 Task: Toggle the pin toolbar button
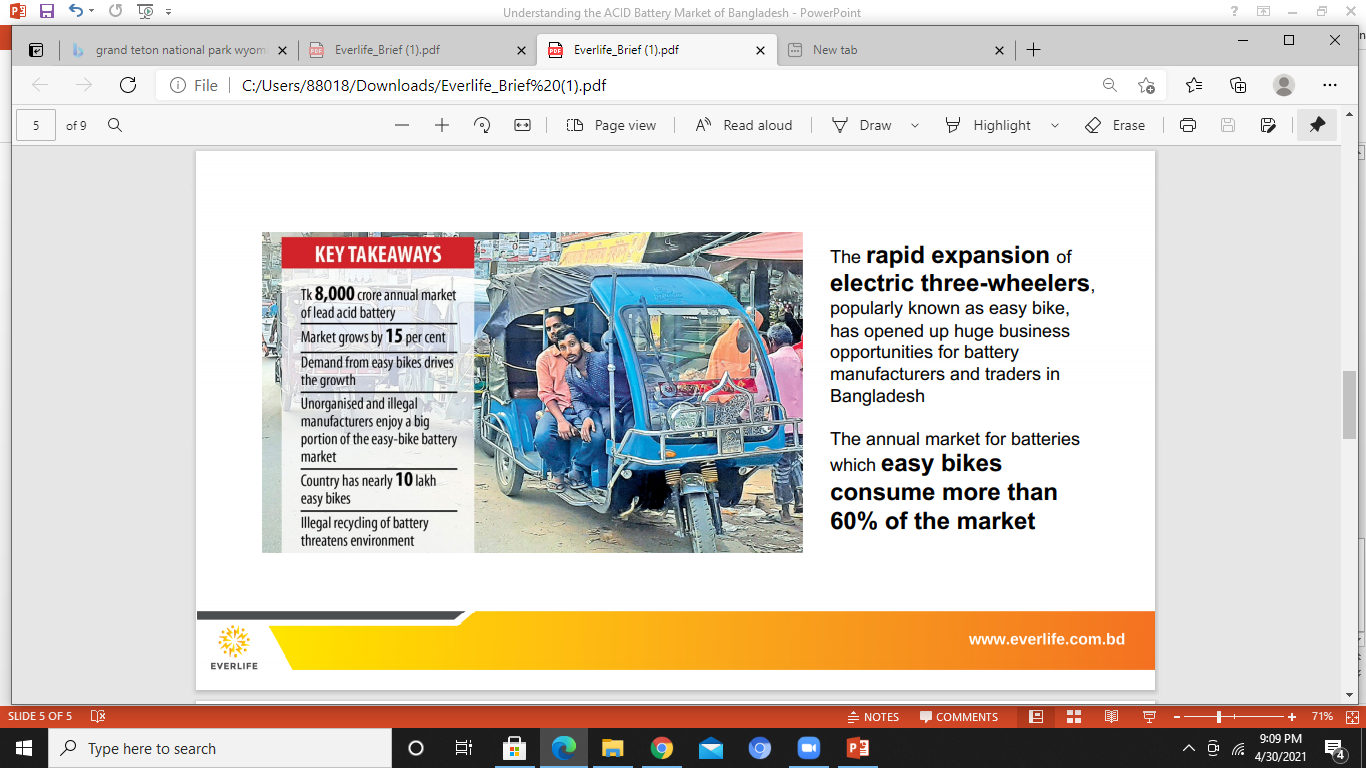[x=1317, y=125]
